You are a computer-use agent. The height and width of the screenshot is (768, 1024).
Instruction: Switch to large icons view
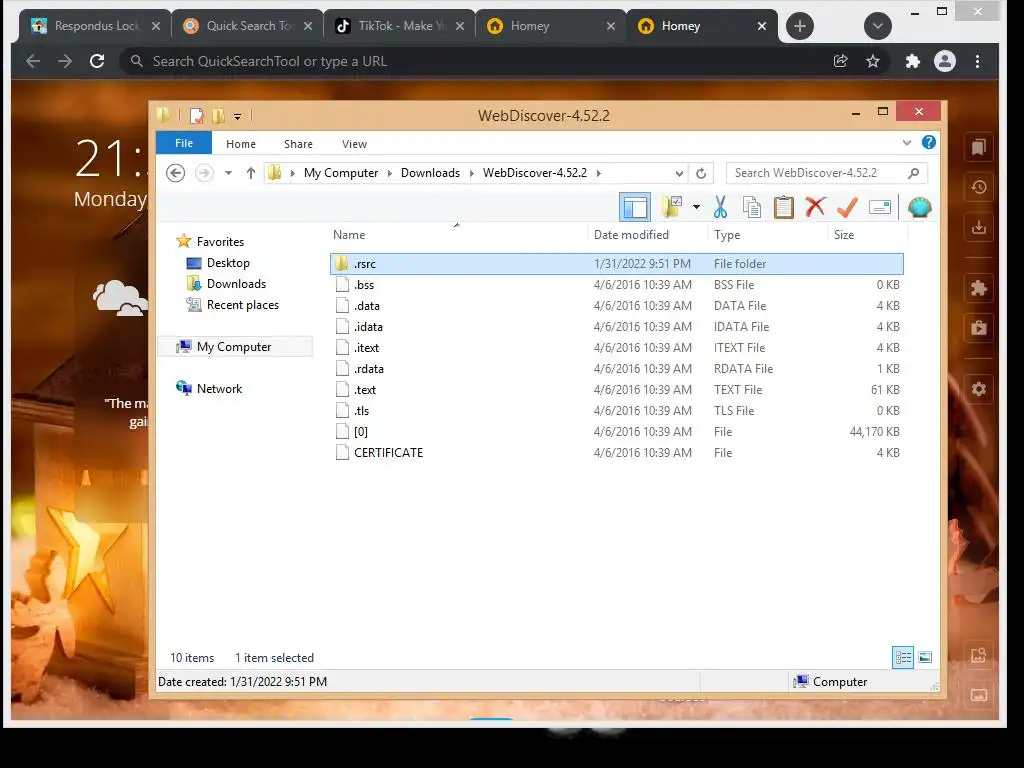coord(925,658)
